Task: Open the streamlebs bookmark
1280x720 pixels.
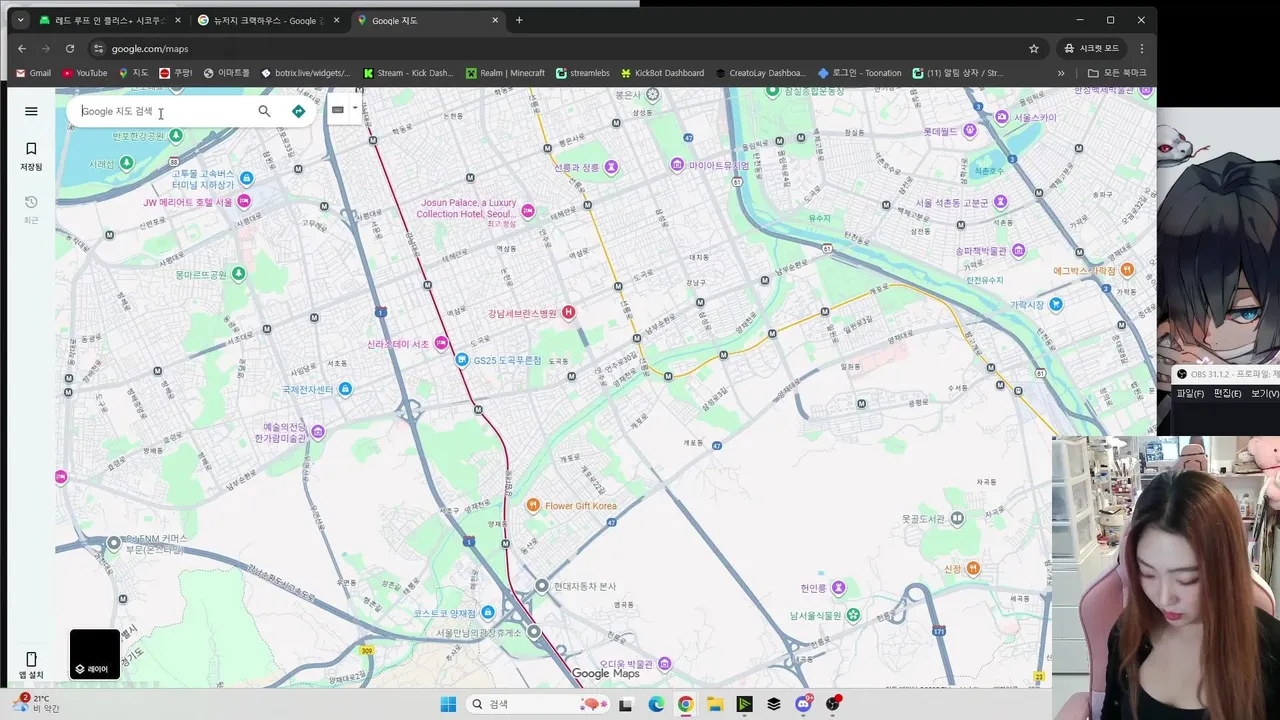Action: [583, 73]
